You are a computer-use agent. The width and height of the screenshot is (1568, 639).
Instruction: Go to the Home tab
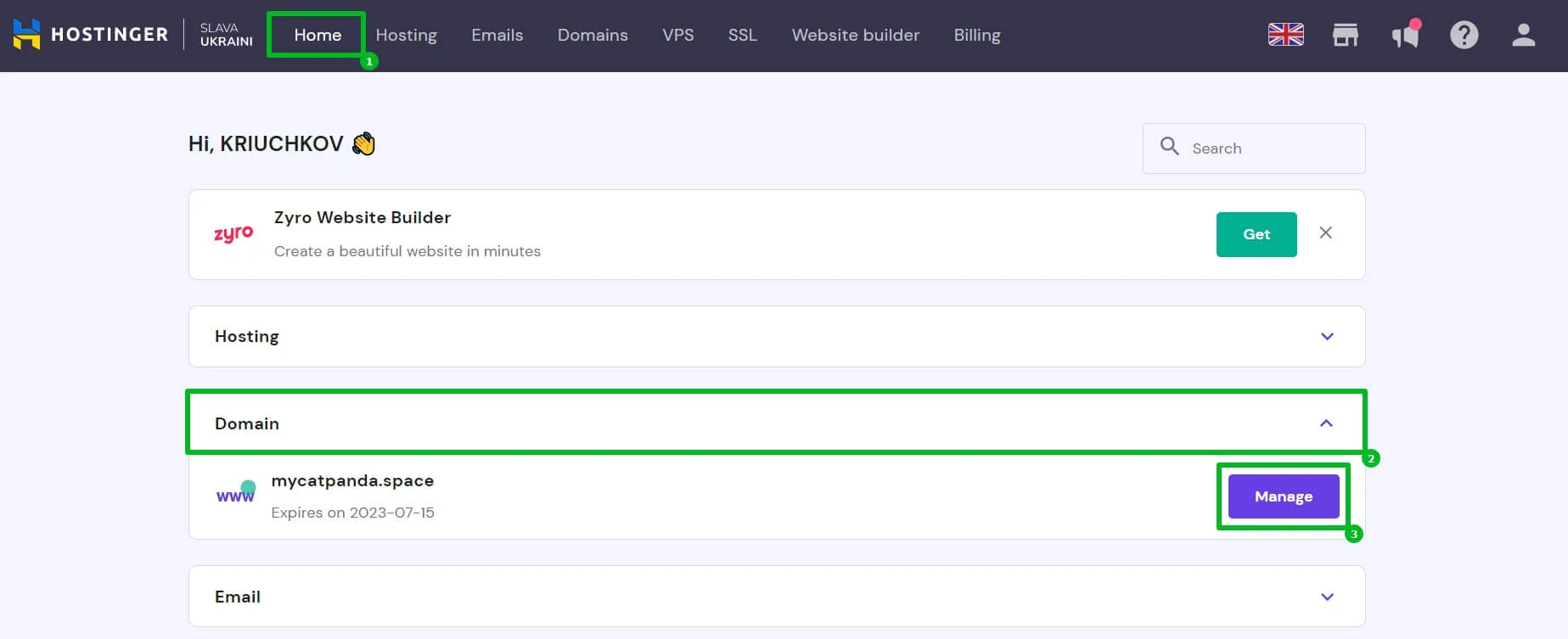point(318,35)
